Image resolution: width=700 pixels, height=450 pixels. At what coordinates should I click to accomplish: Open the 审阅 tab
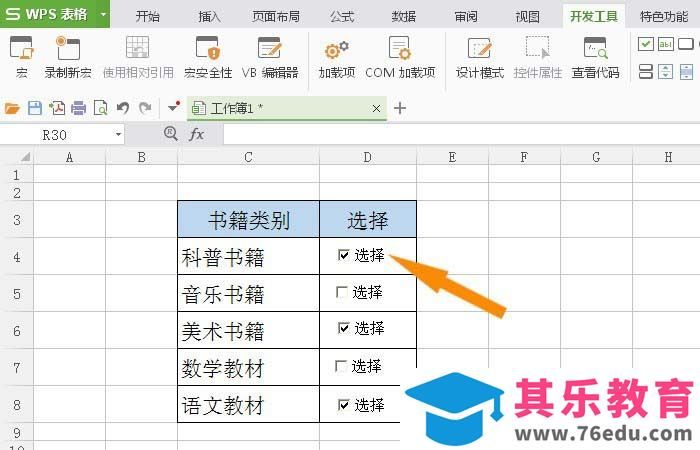pos(466,17)
